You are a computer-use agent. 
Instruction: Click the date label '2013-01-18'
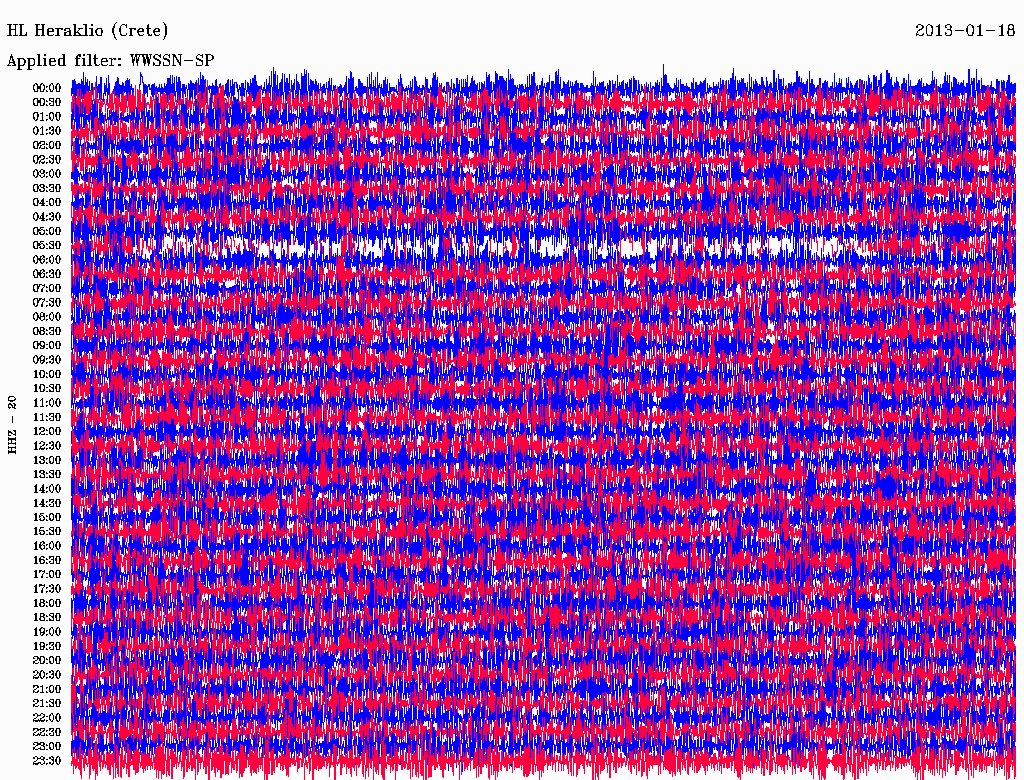(x=965, y=30)
